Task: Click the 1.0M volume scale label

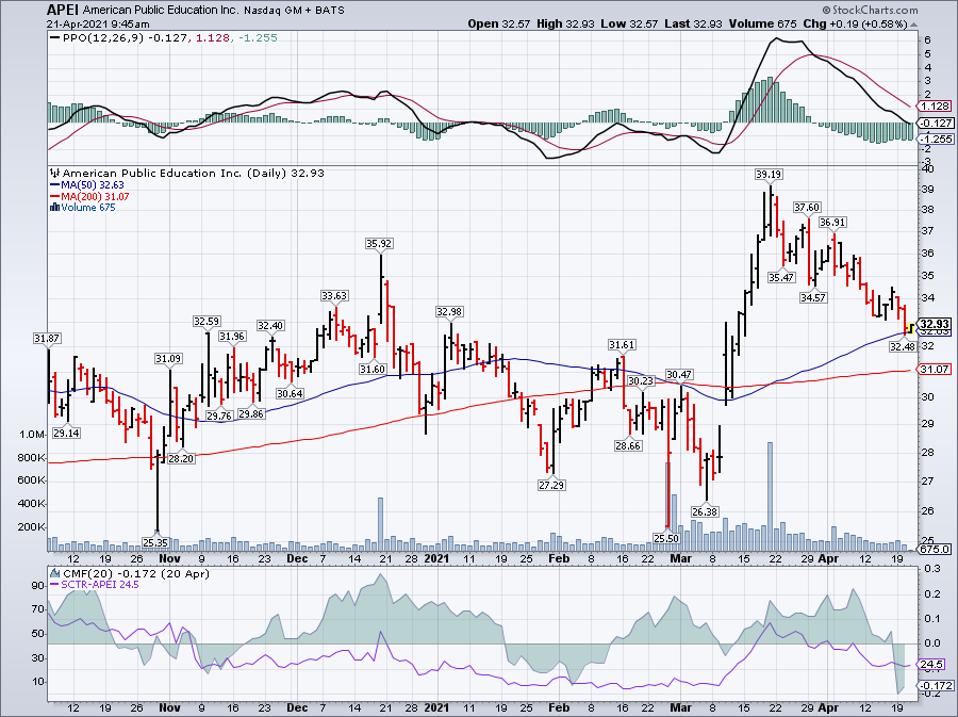Action: [x=32, y=435]
